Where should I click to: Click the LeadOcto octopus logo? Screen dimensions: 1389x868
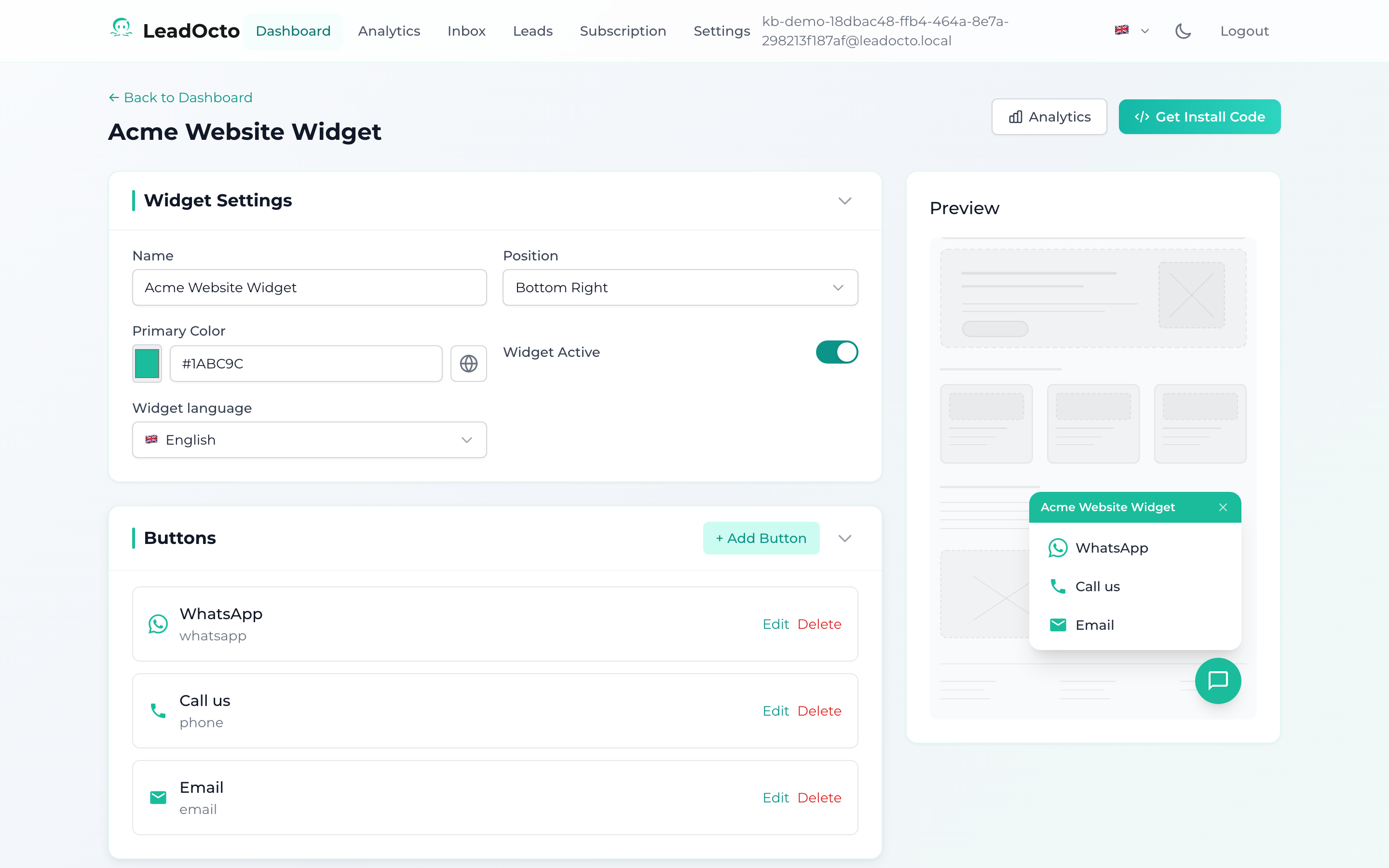121,29
